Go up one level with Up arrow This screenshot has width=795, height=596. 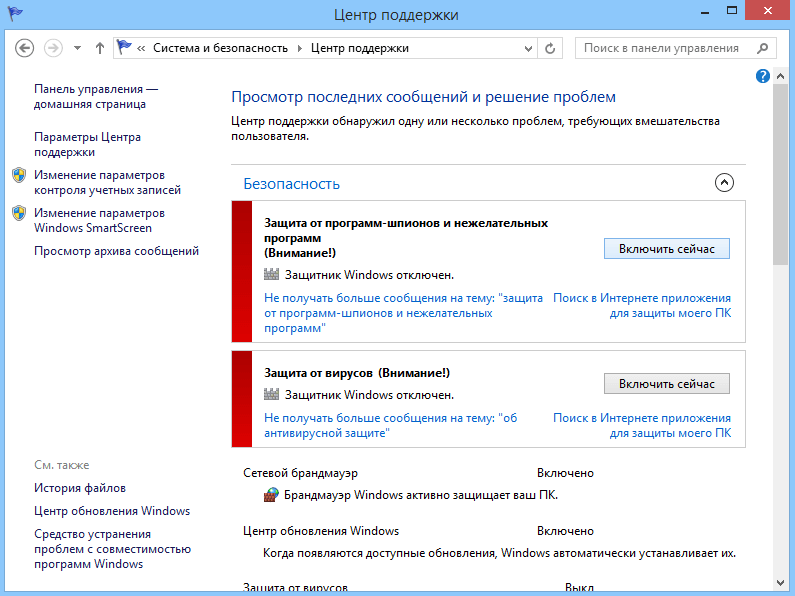(100, 48)
